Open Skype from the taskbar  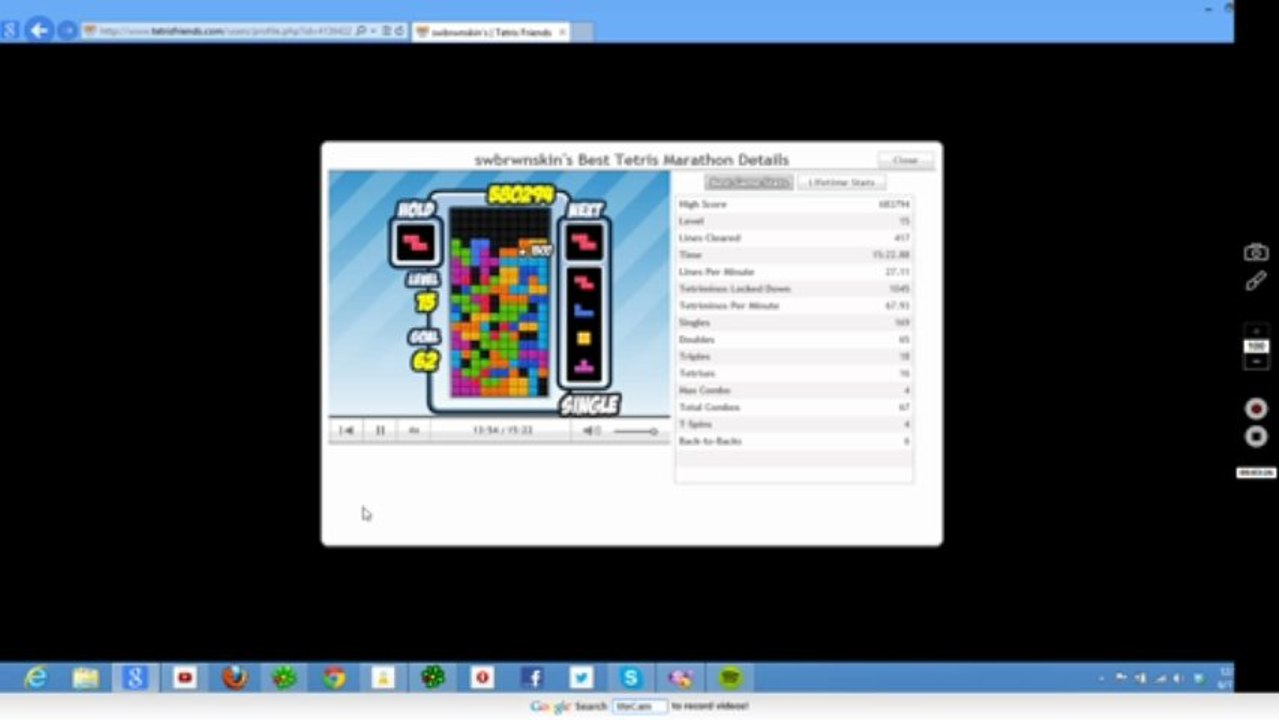(x=631, y=678)
